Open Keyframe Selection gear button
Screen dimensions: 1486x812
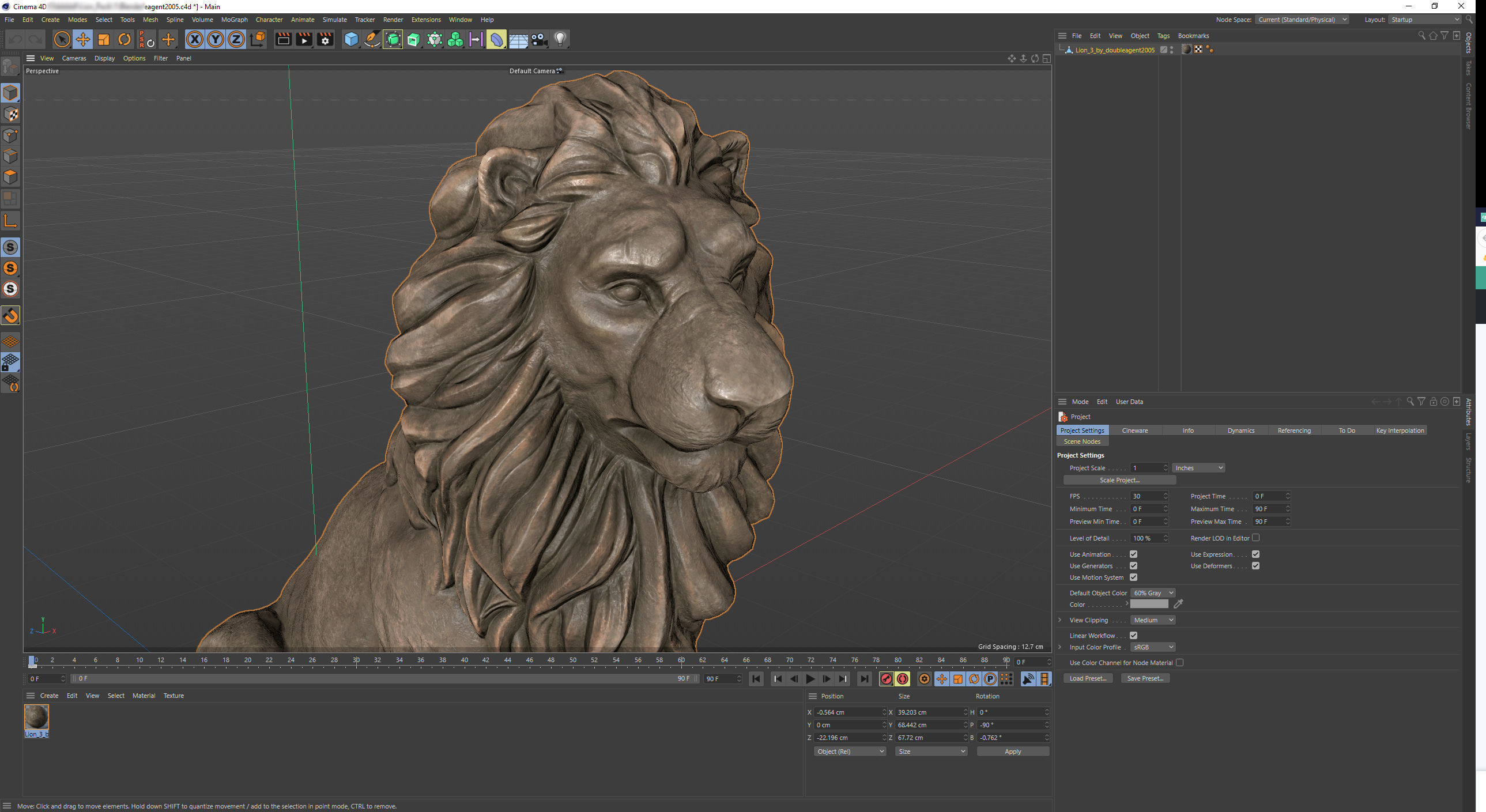[924, 679]
